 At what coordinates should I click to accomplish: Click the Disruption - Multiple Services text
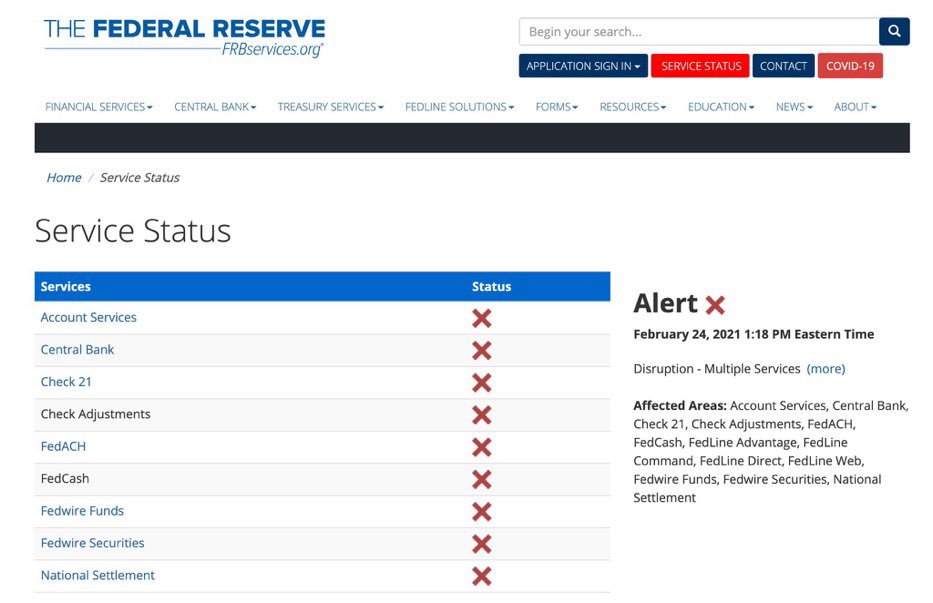[716, 368]
